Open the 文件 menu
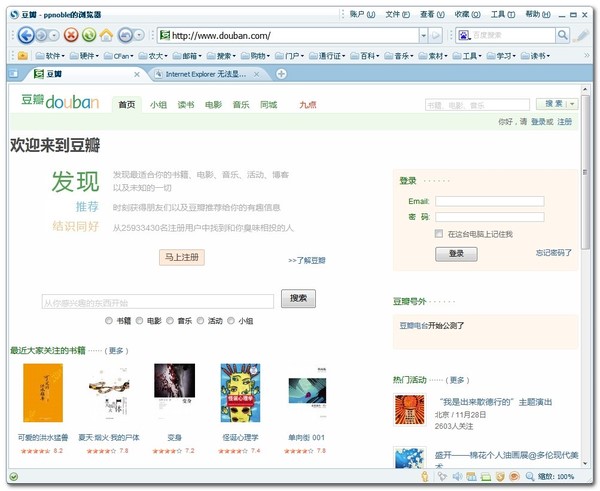Image resolution: width=600 pixels, height=491 pixels. 398,15
